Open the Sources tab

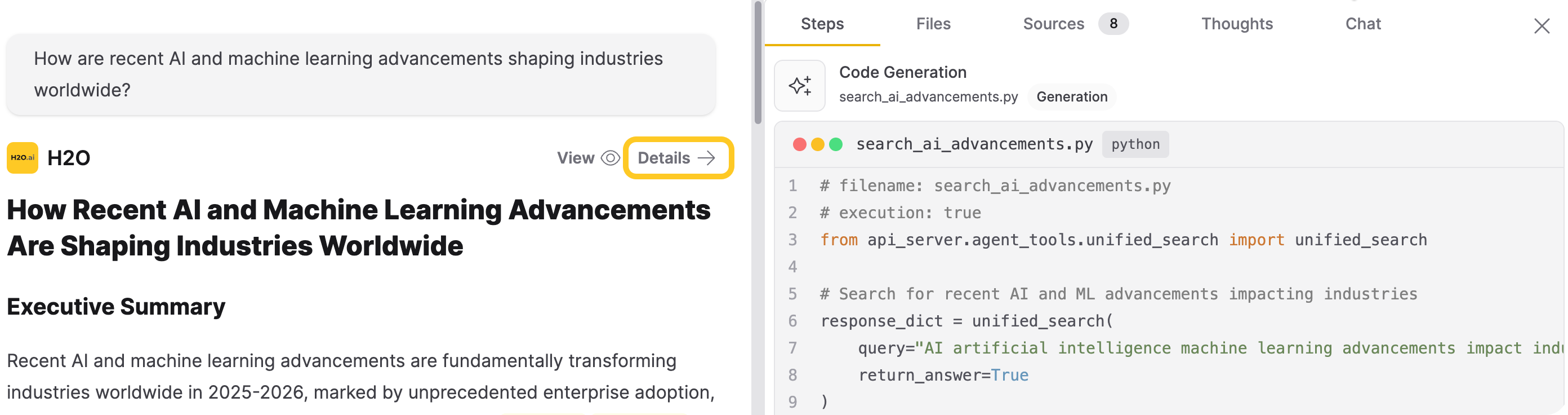(x=1053, y=24)
